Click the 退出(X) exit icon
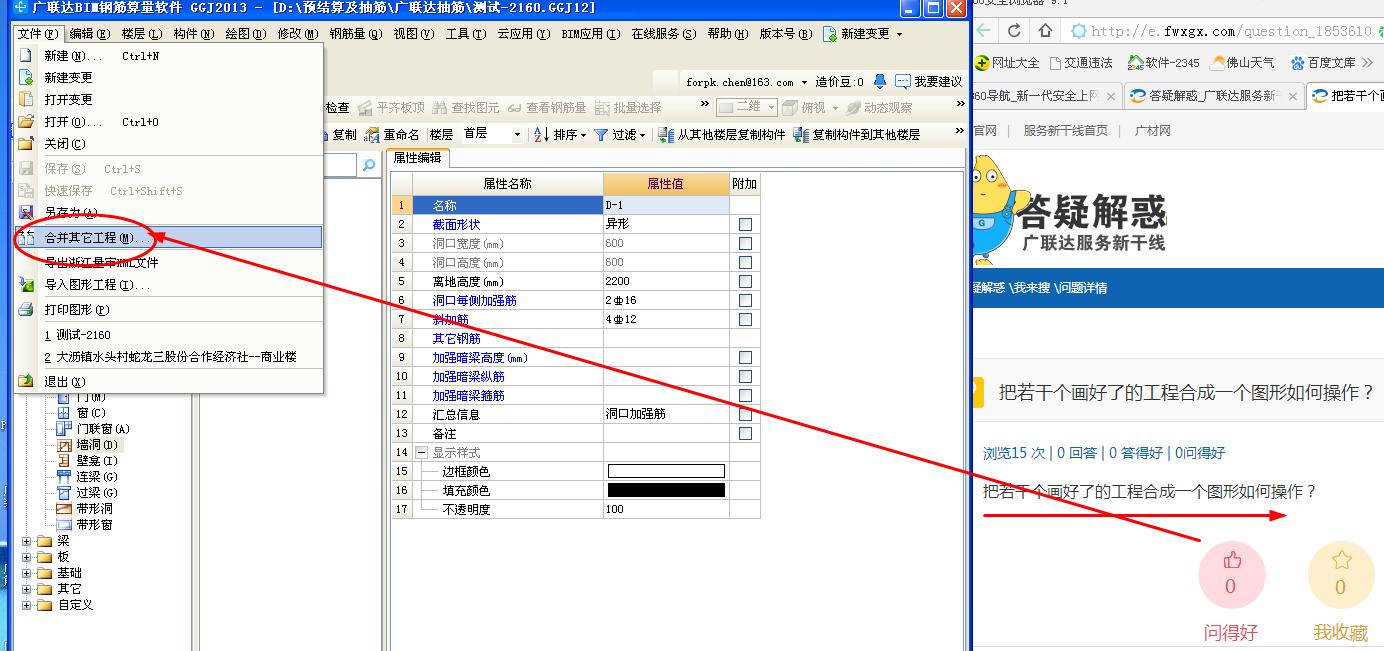Image resolution: width=1384 pixels, height=651 pixels. click(27, 381)
